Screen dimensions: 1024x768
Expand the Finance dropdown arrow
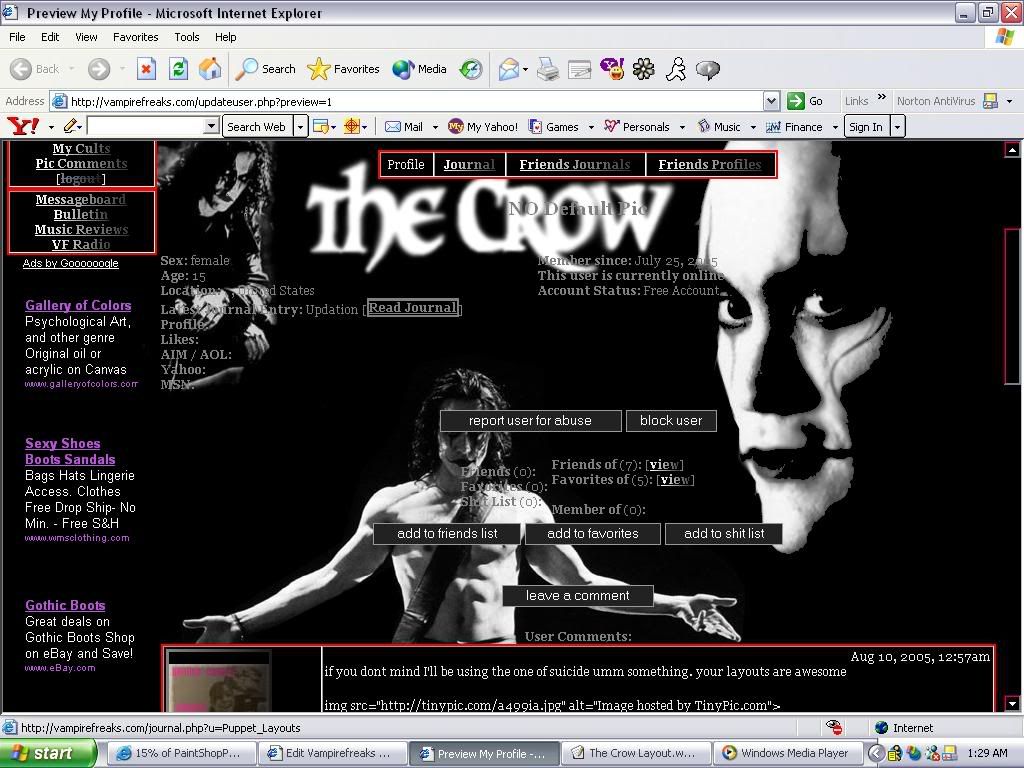(x=835, y=127)
